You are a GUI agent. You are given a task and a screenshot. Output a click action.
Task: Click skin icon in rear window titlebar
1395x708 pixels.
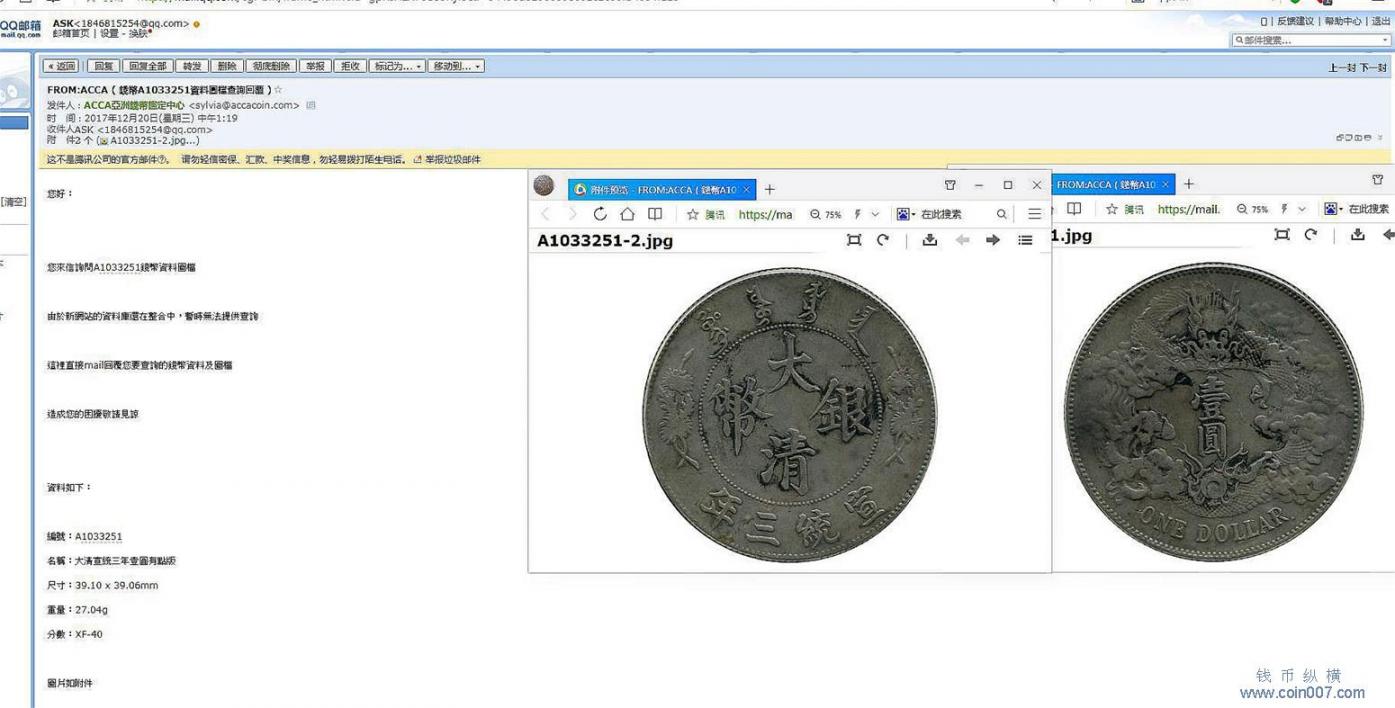(x=1378, y=180)
